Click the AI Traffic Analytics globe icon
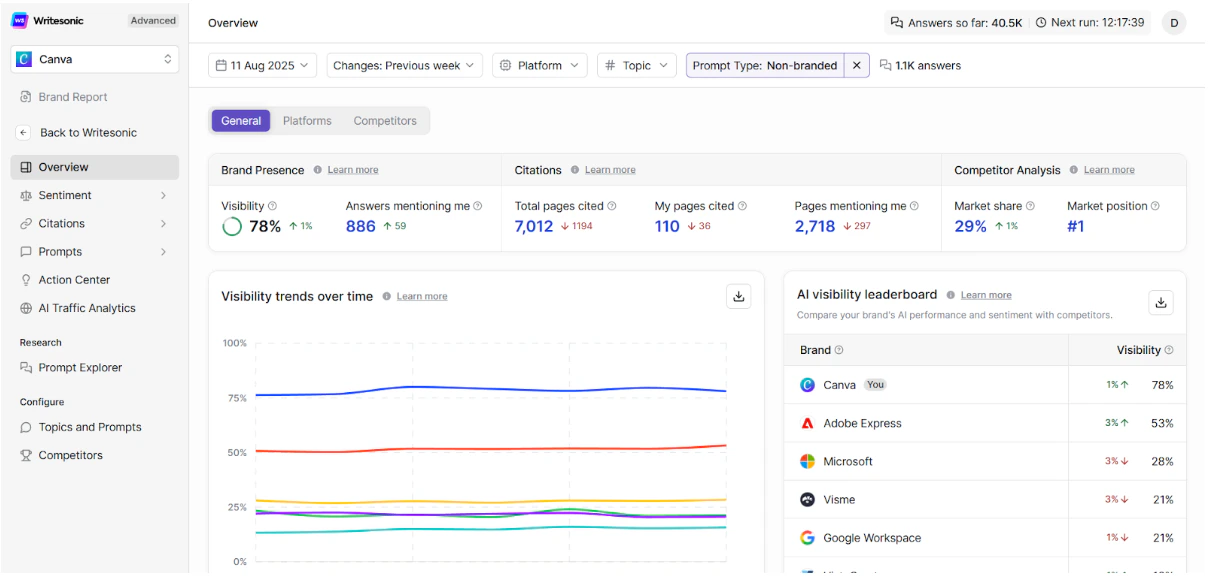Image resolution: width=1211 pixels, height=578 pixels. pos(26,308)
